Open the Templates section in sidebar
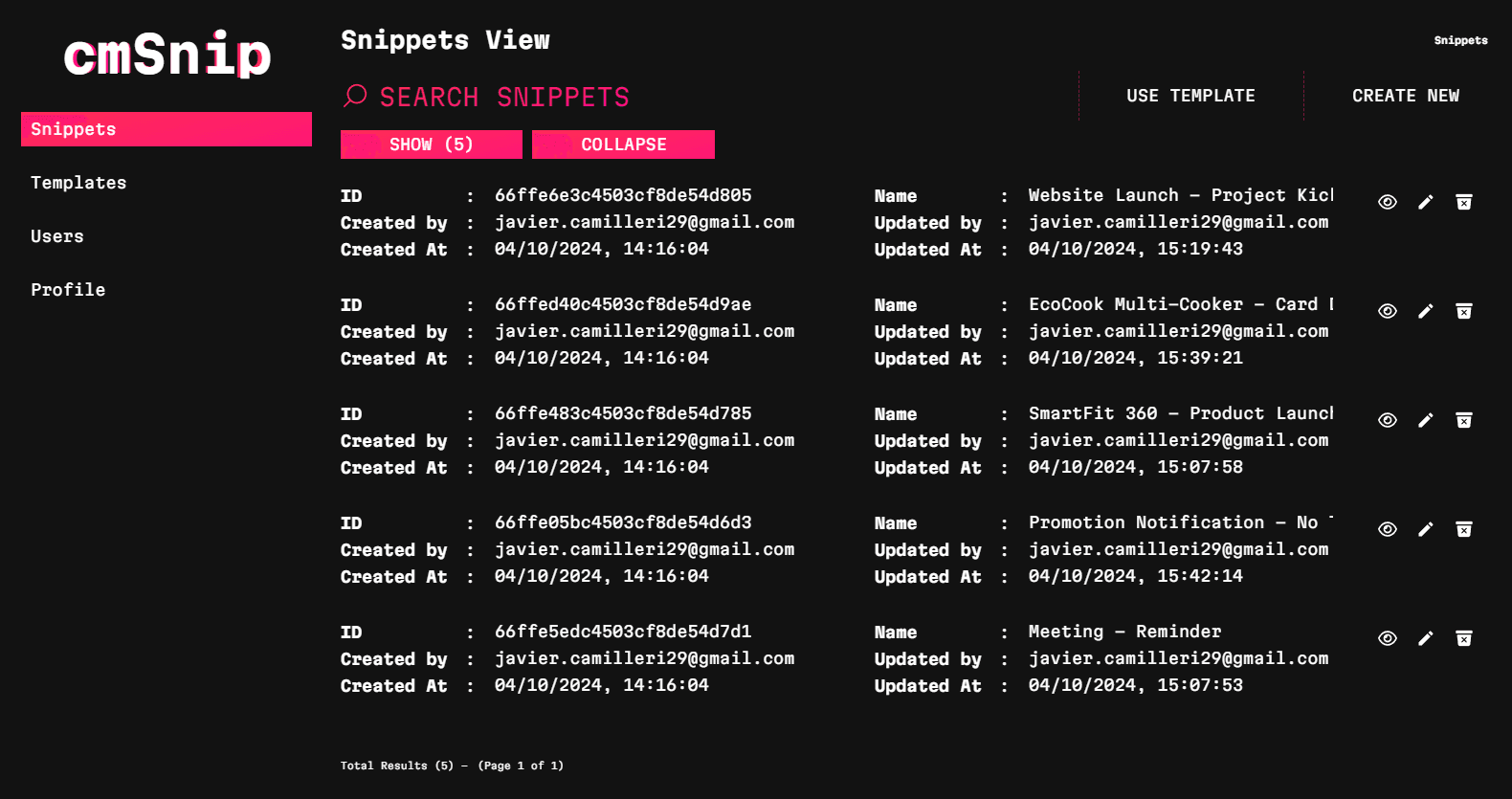This screenshot has width=1512, height=799. 78,183
